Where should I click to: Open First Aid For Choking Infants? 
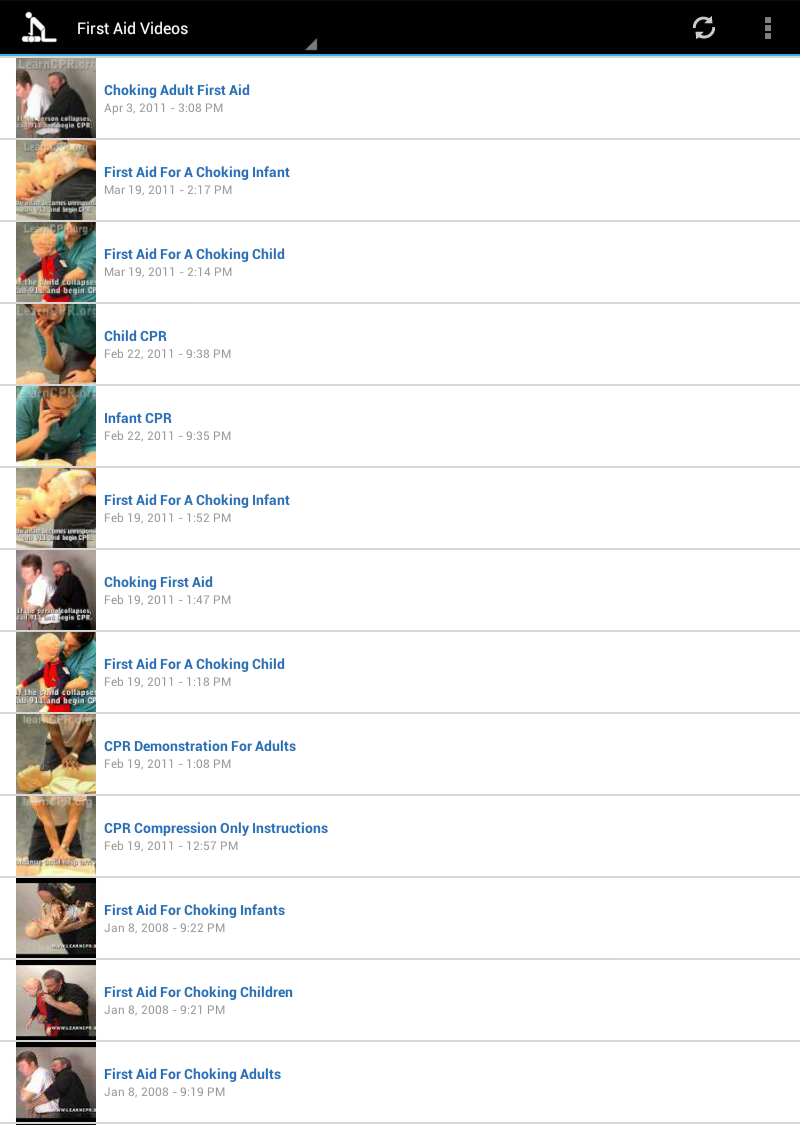click(400, 918)
